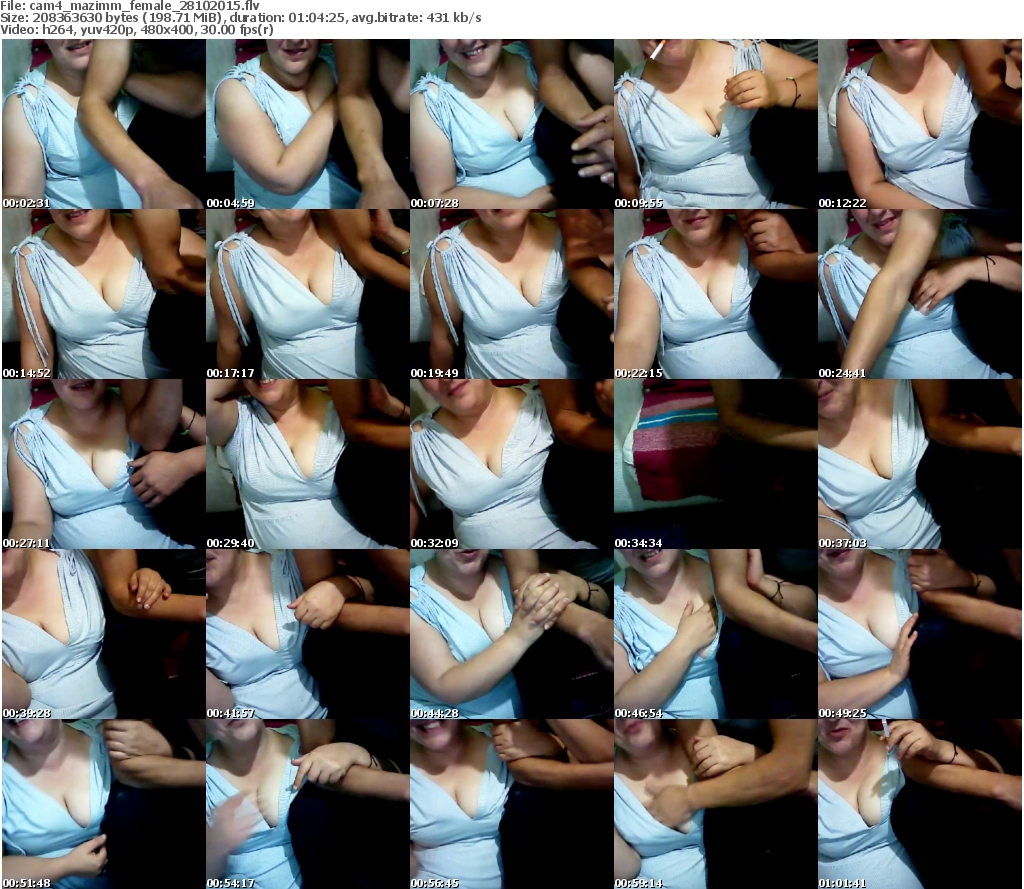Pick the frame at 00:22:15

pos(716,294)
